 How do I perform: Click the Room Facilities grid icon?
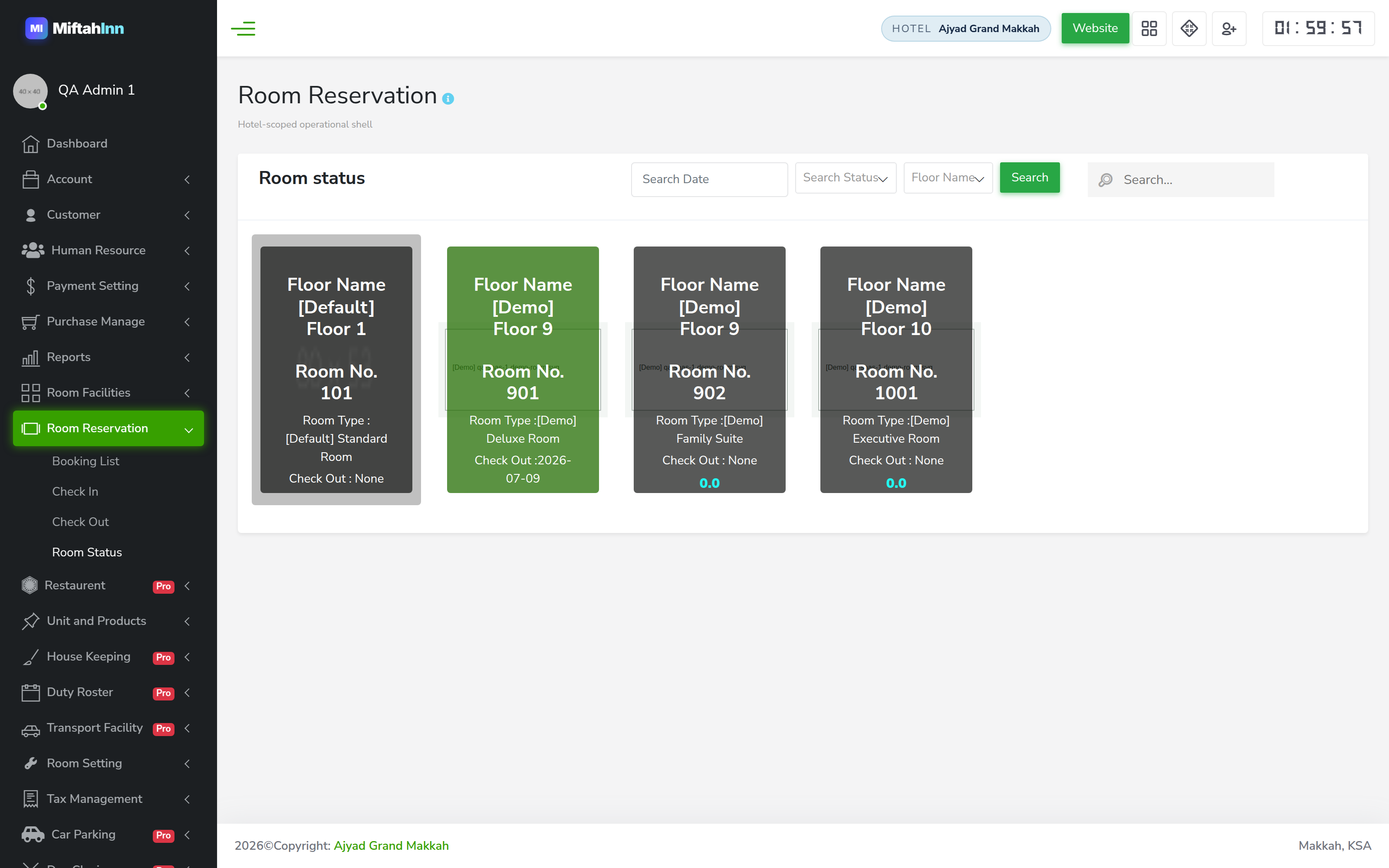pos(30,393)
